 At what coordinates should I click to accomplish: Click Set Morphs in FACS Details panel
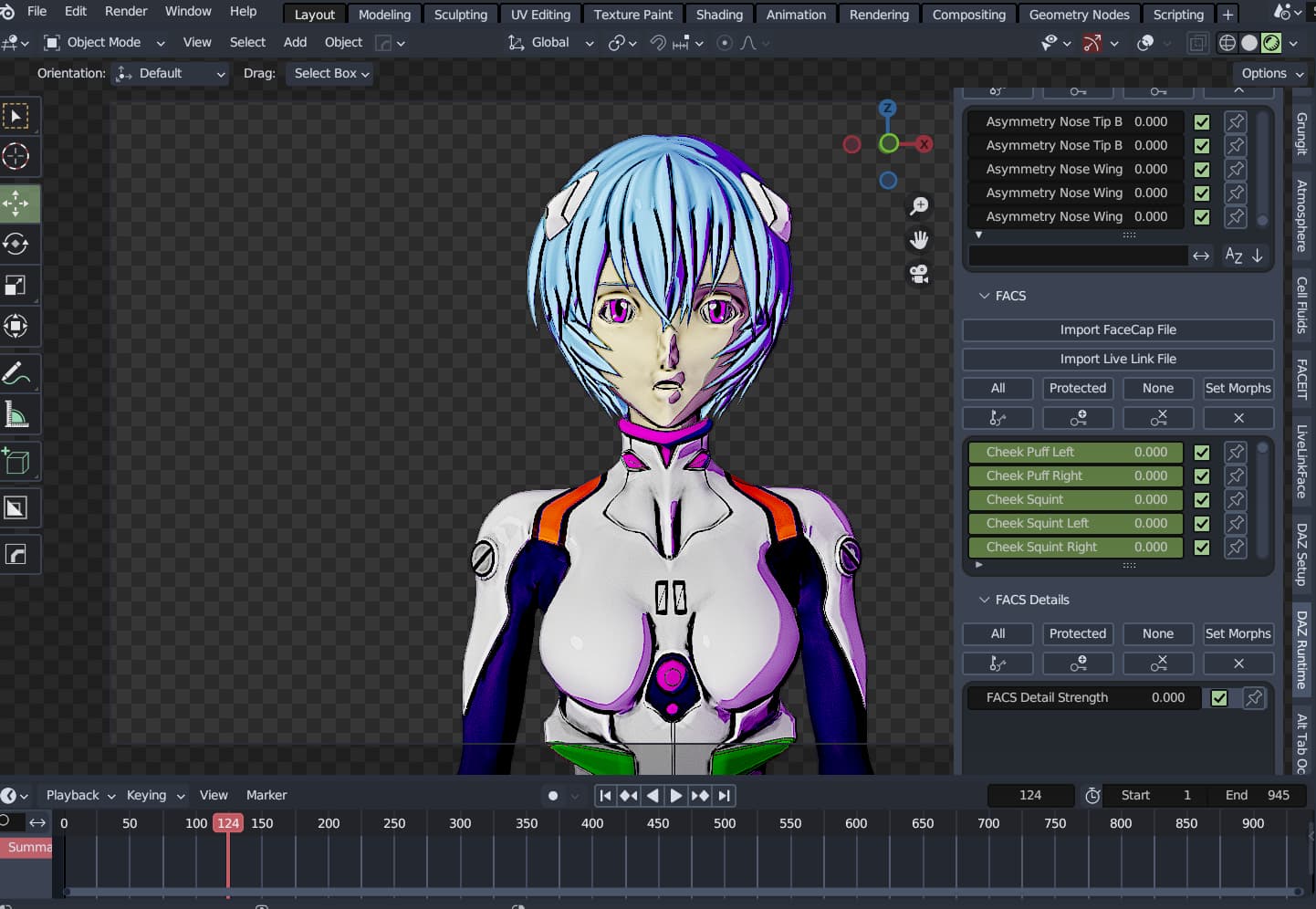(1238, 634)
